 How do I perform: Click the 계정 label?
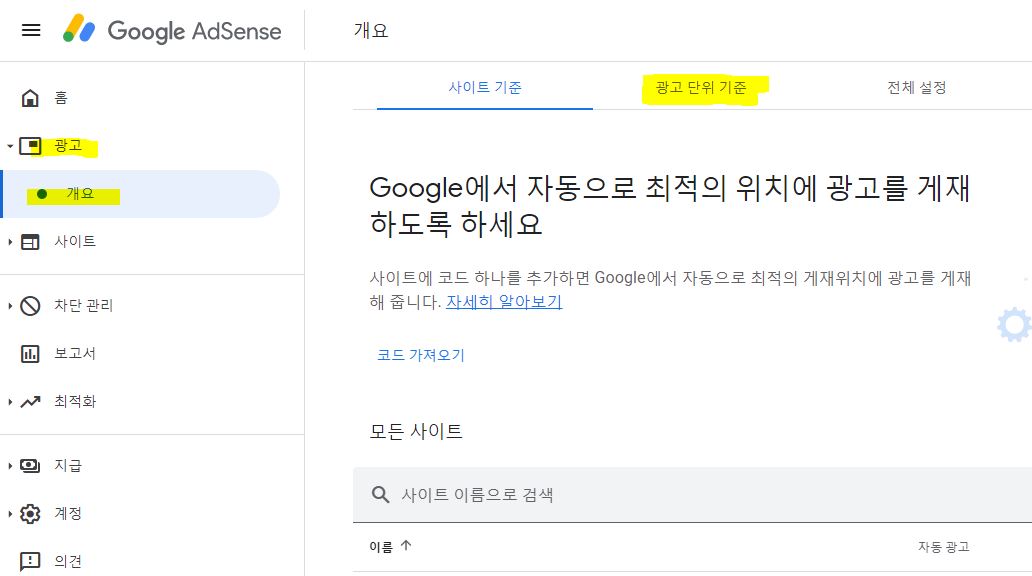(x=68, y=513)
